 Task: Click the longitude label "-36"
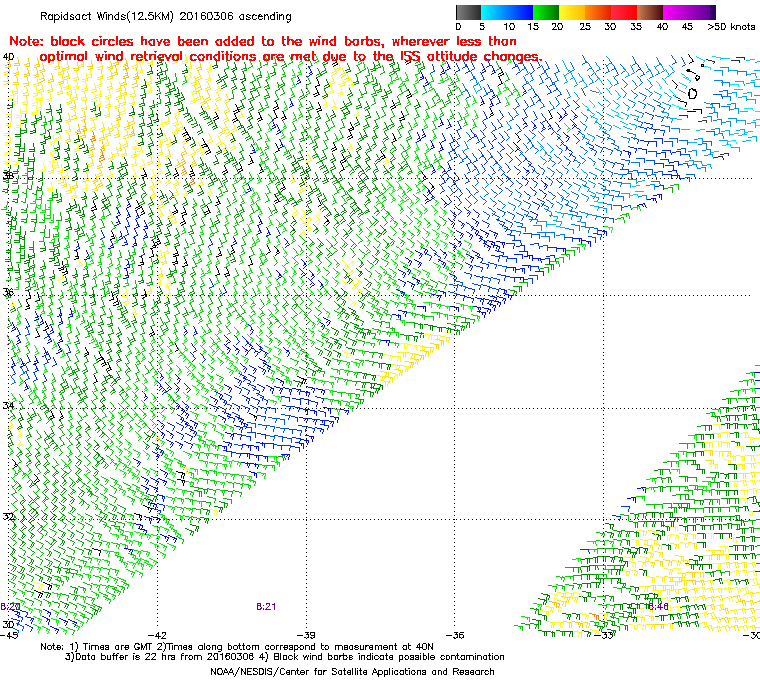pyautogui.click(x=455, y=635)
